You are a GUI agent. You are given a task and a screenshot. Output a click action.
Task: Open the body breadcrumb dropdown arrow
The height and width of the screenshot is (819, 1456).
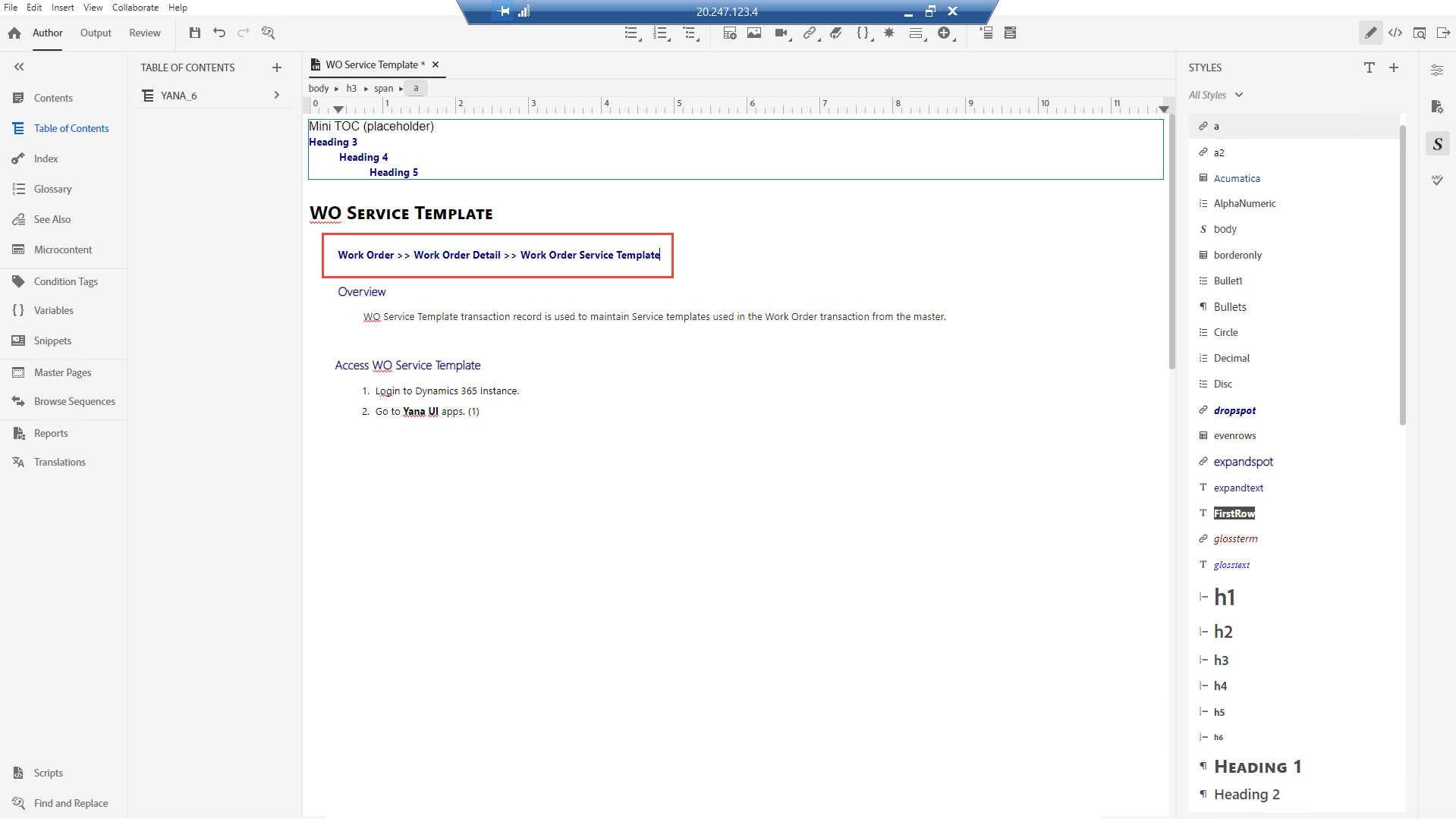pos(335,88)
